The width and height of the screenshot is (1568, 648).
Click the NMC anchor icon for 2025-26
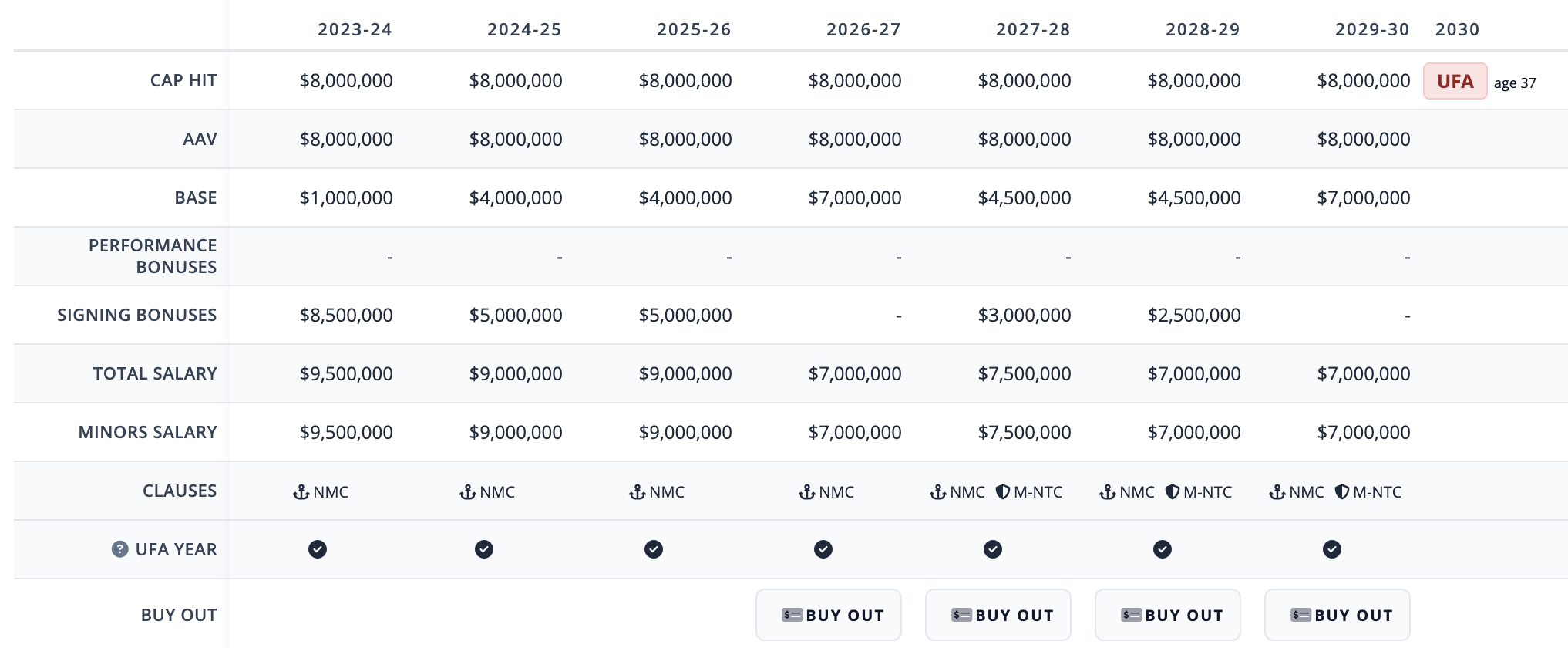[638, 492]
